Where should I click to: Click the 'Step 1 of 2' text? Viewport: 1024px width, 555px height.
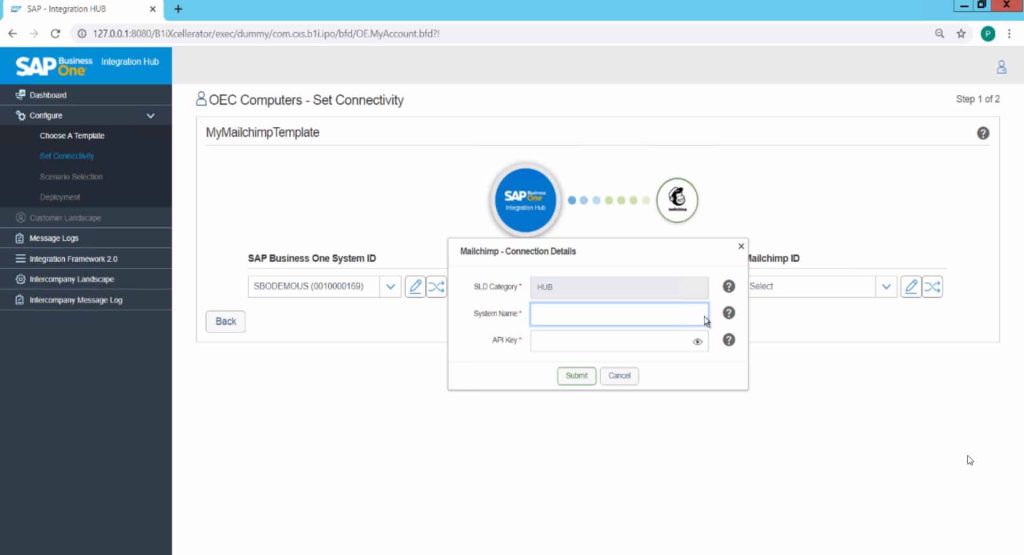pos(978,99)
